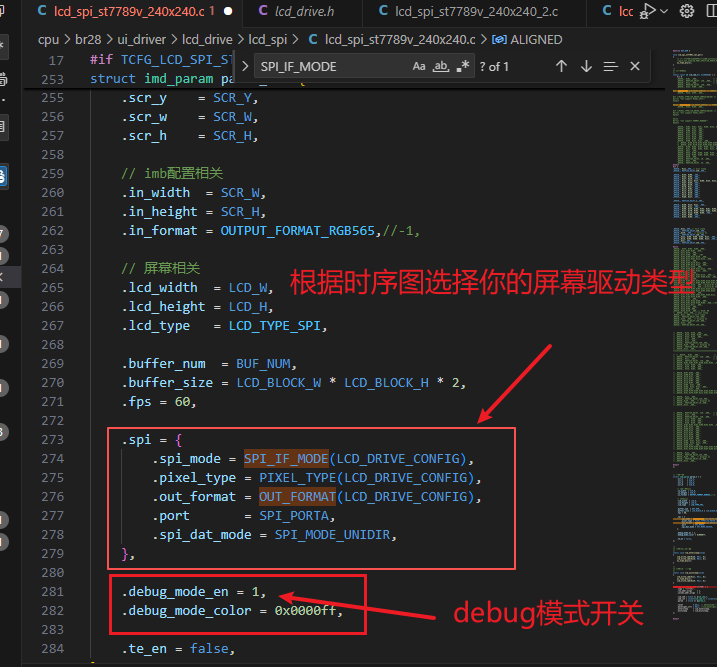Toggle Find in Selection in the find widget
The height and width of the screenshot is (667, 717).
610,67
